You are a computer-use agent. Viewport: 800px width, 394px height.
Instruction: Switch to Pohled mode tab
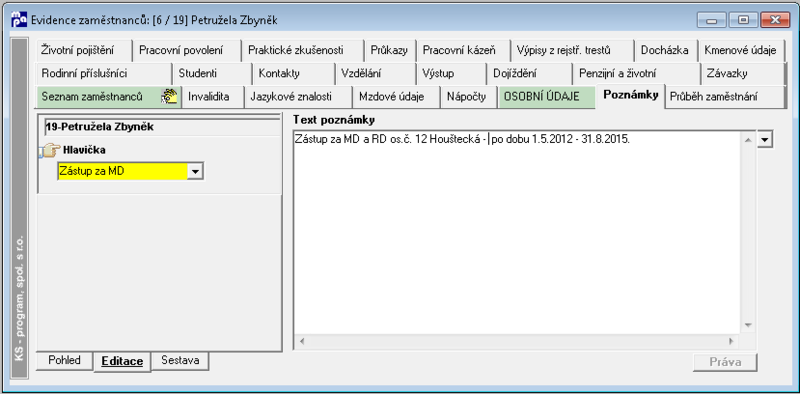coord(65,360)
